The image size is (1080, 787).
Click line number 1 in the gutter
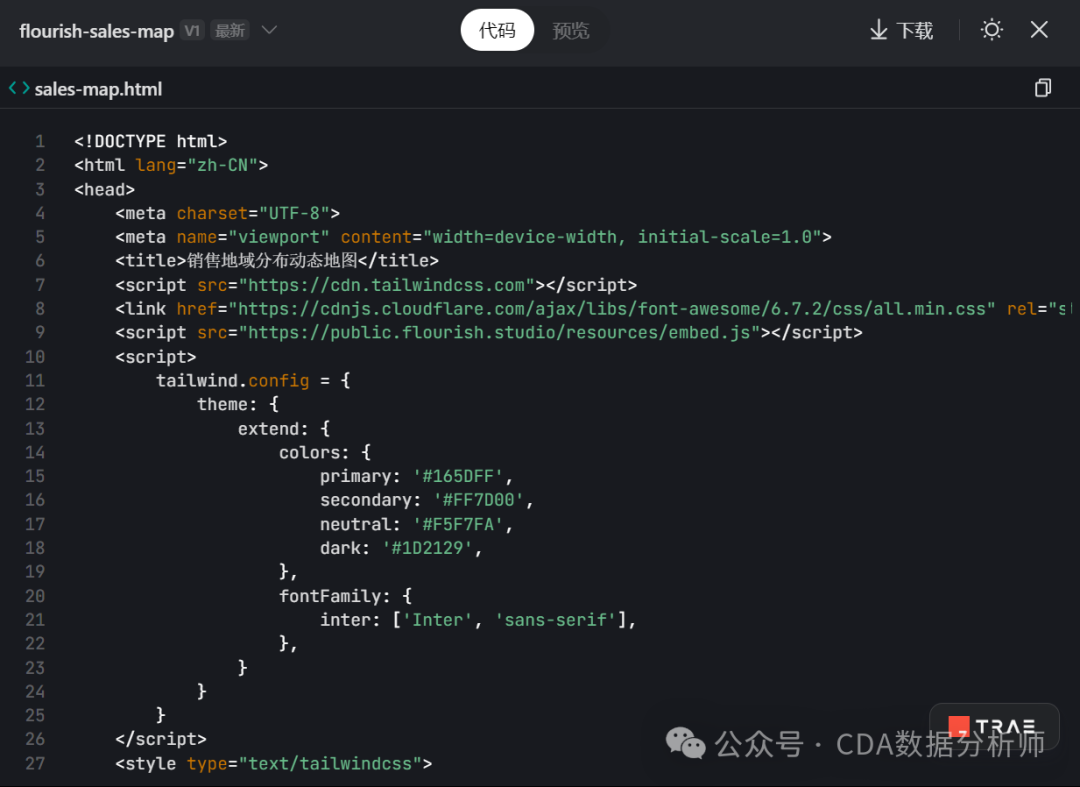40,141
